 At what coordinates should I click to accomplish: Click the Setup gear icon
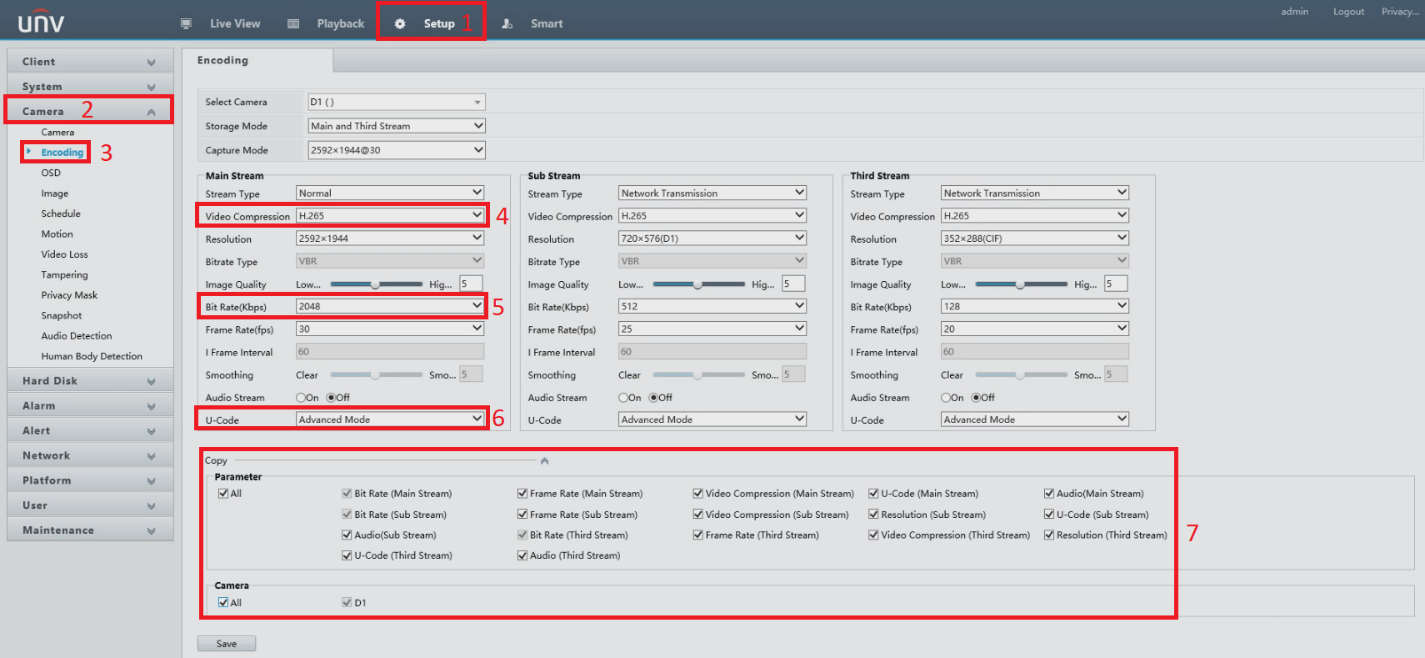[x=400, y=23]
